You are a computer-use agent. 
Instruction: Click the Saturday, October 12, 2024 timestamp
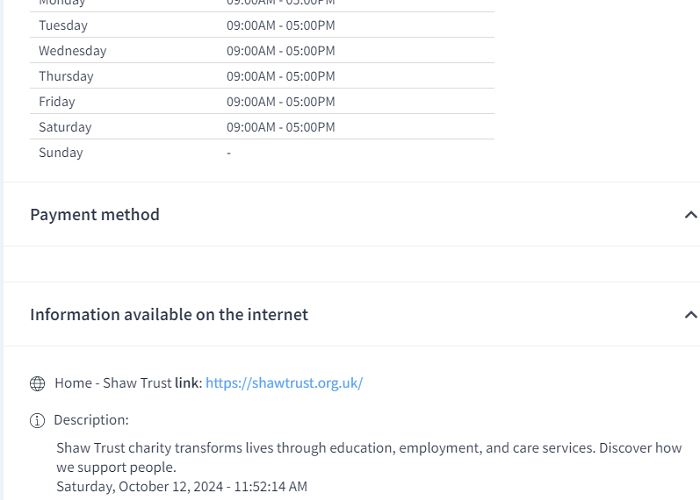[182, 487]
